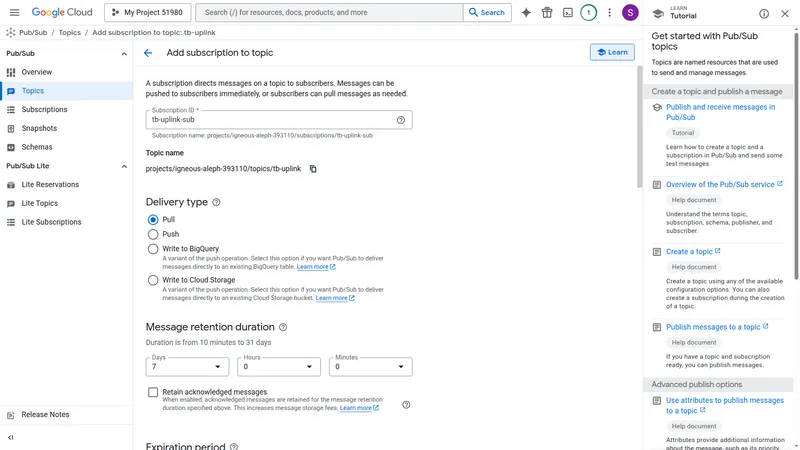This screenshot has width=800, height=450.
Task: Activate Cloud Shell terminal icon
Action: coord(568,13)
